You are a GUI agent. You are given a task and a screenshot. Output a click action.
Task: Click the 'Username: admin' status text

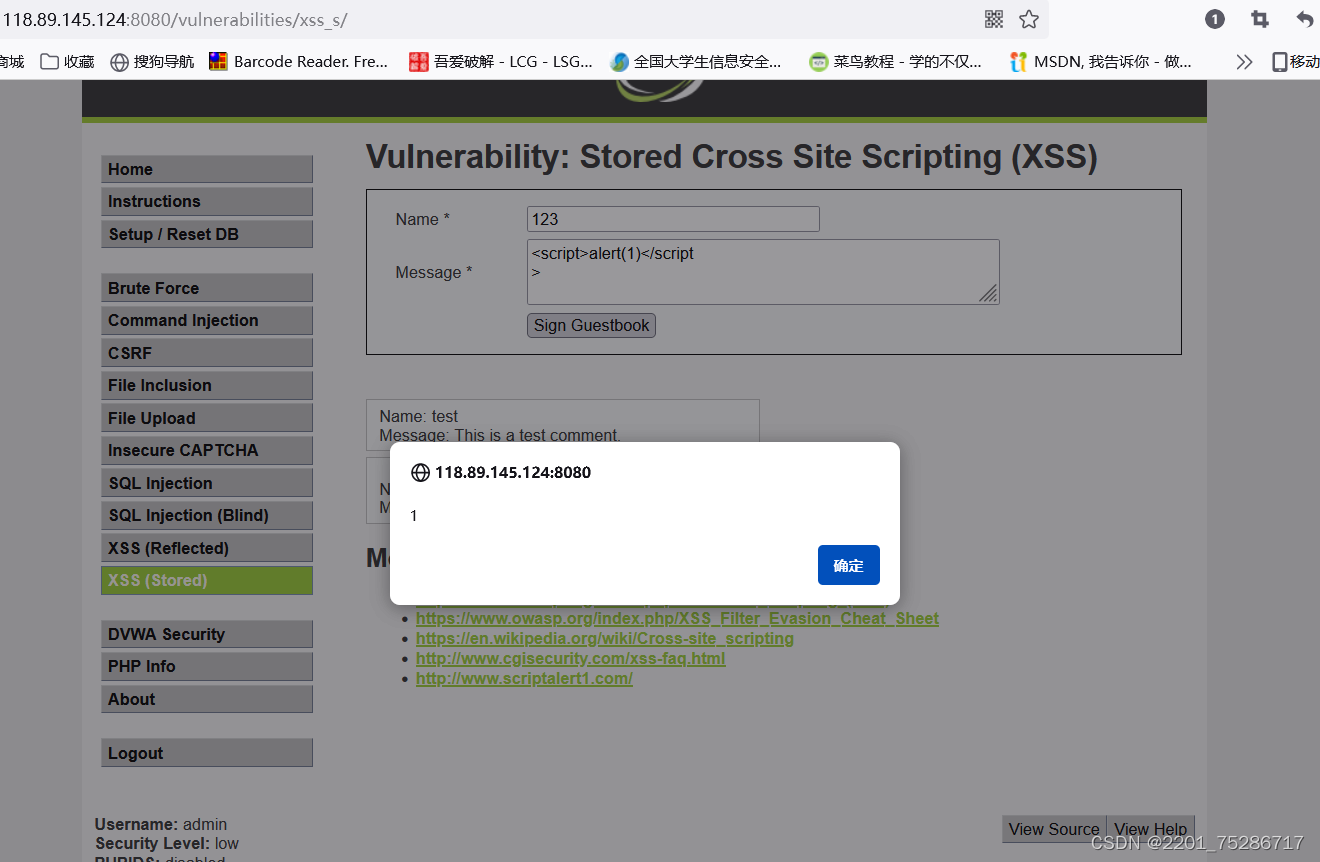161,824
